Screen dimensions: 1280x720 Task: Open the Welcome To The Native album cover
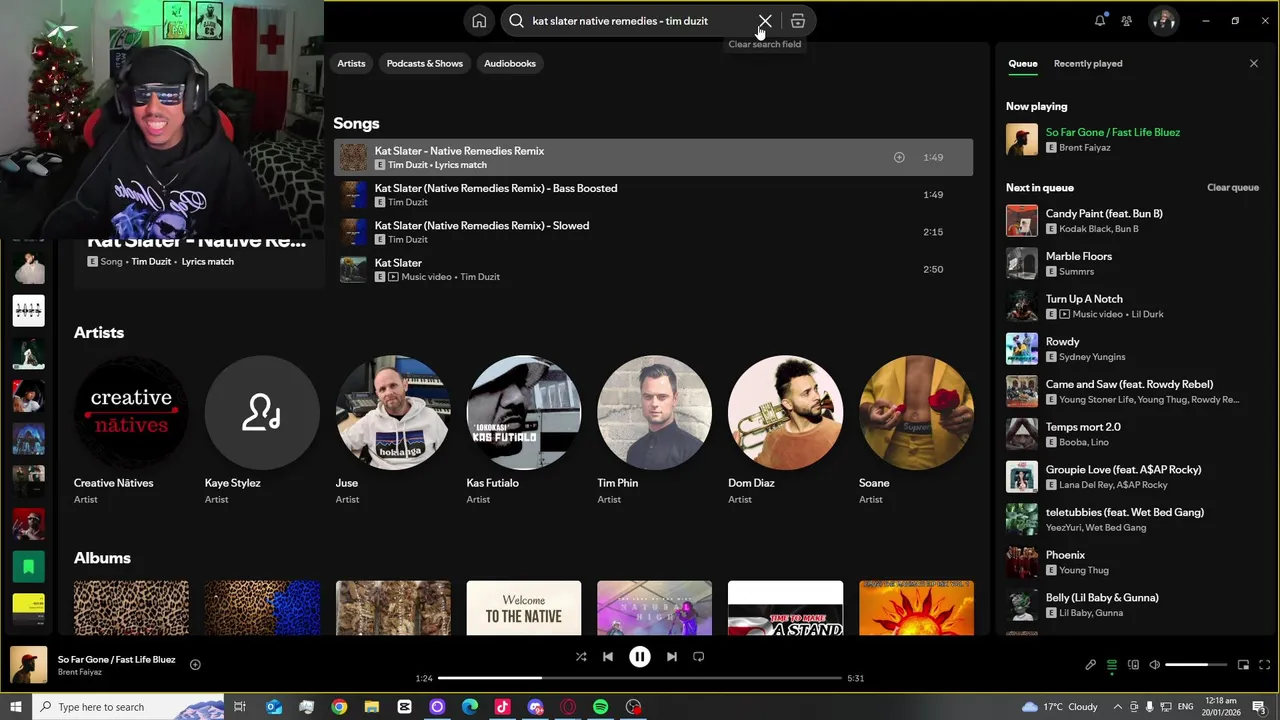click(x=524, y=608)
